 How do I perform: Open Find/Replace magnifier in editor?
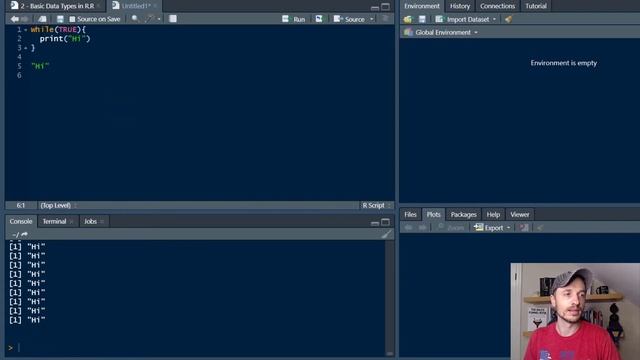pyautogui.click(x=135, y=19)
